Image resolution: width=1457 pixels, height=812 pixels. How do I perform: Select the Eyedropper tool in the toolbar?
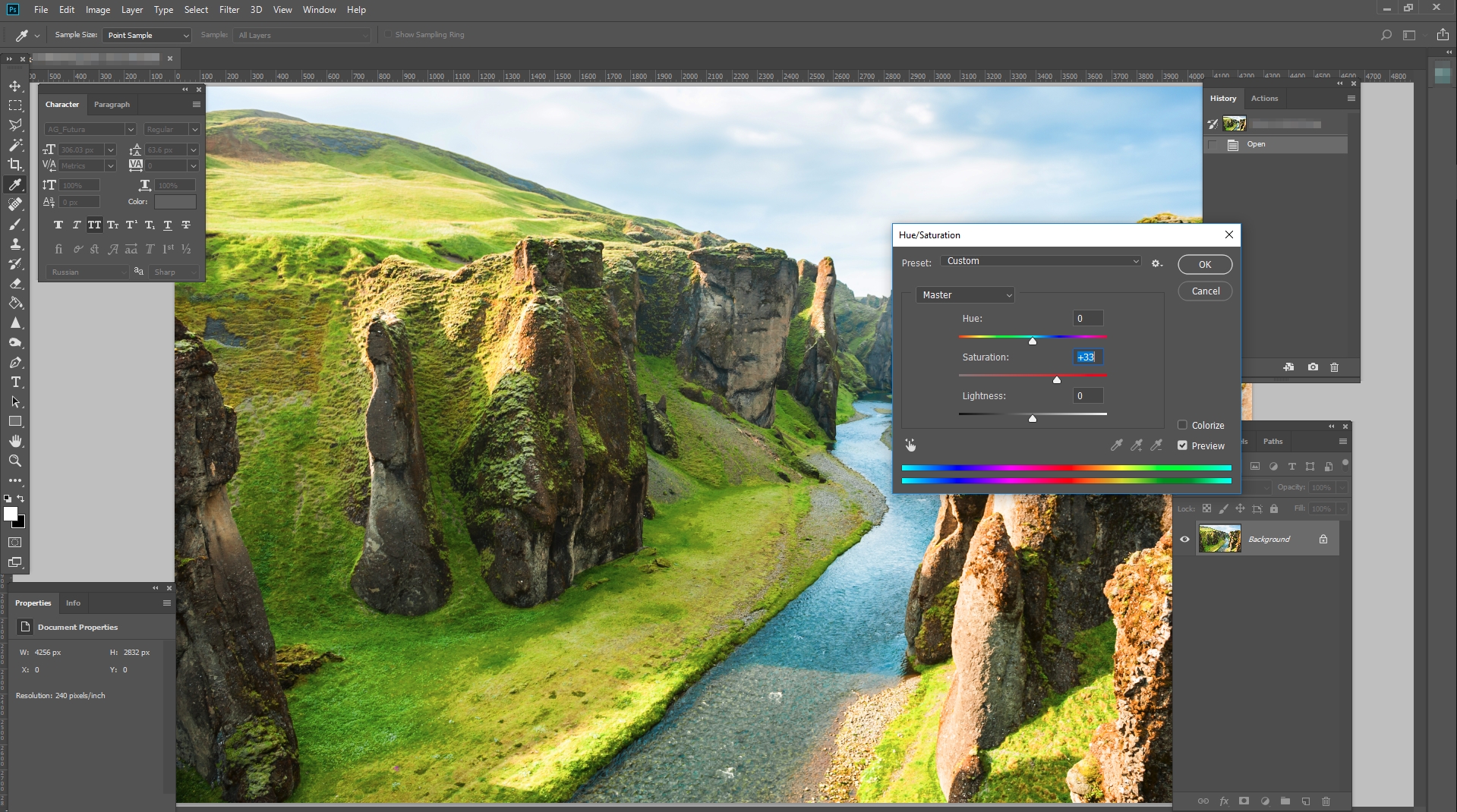(14, 184)
